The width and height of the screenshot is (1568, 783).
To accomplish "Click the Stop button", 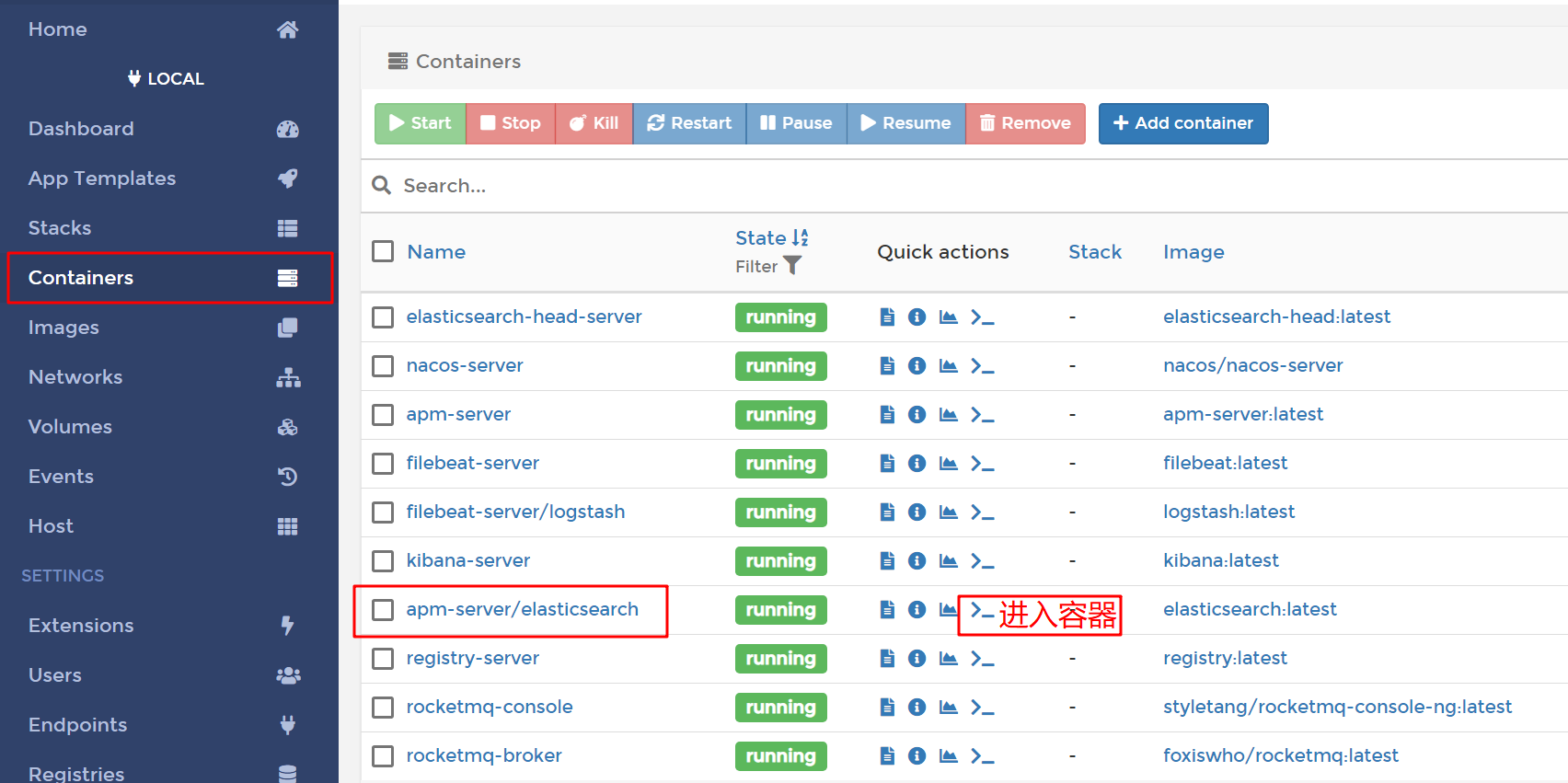I will pos(511,123).
